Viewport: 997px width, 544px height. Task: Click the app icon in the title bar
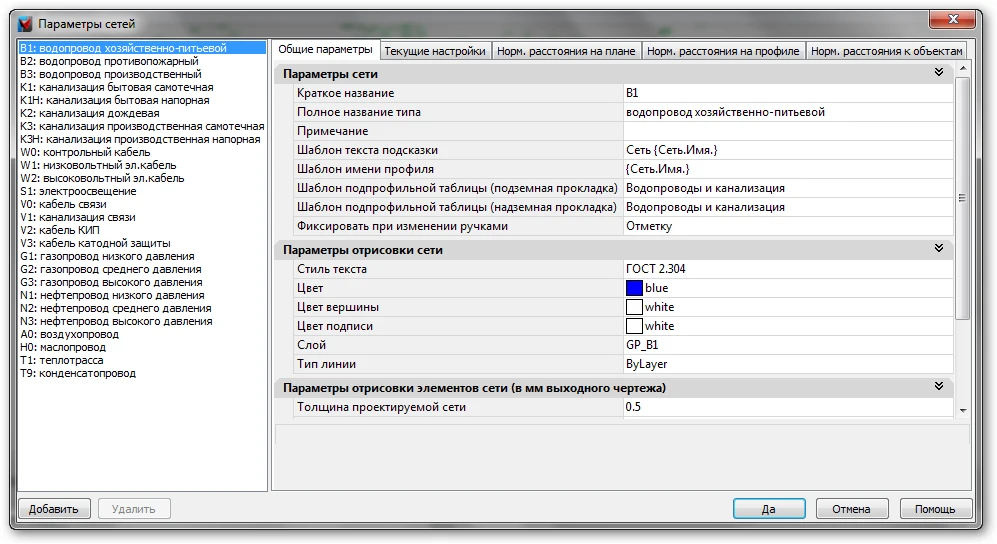[26, 23]
